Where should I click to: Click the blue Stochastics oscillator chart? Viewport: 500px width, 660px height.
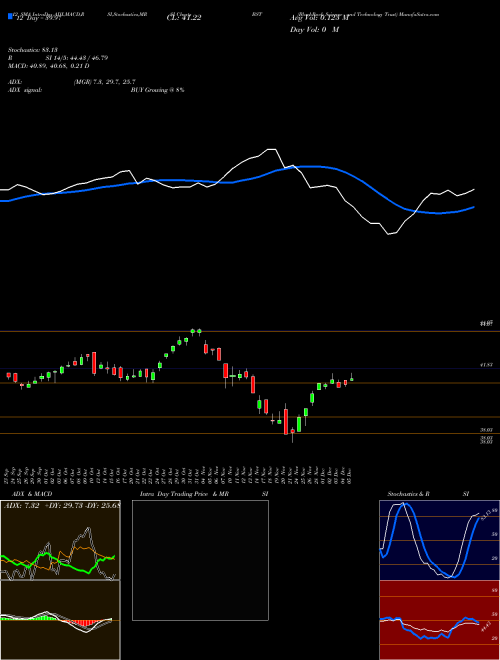pos(439,540)
